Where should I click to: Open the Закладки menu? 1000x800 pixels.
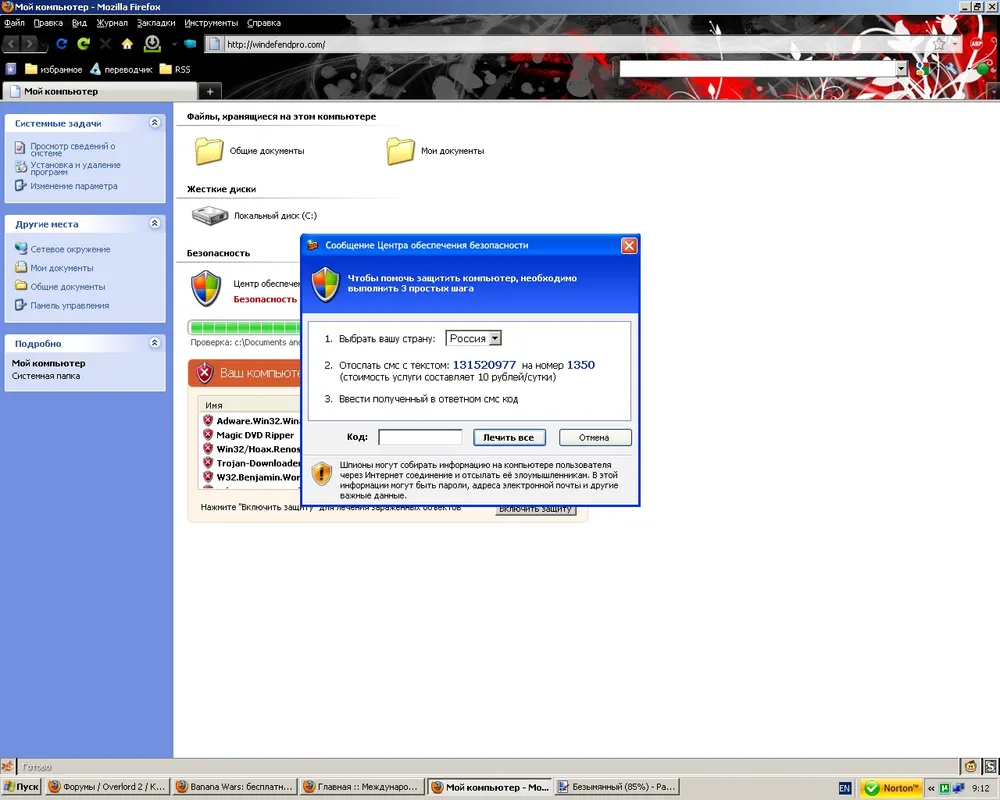pyautogui.click(x=156, y=22)
